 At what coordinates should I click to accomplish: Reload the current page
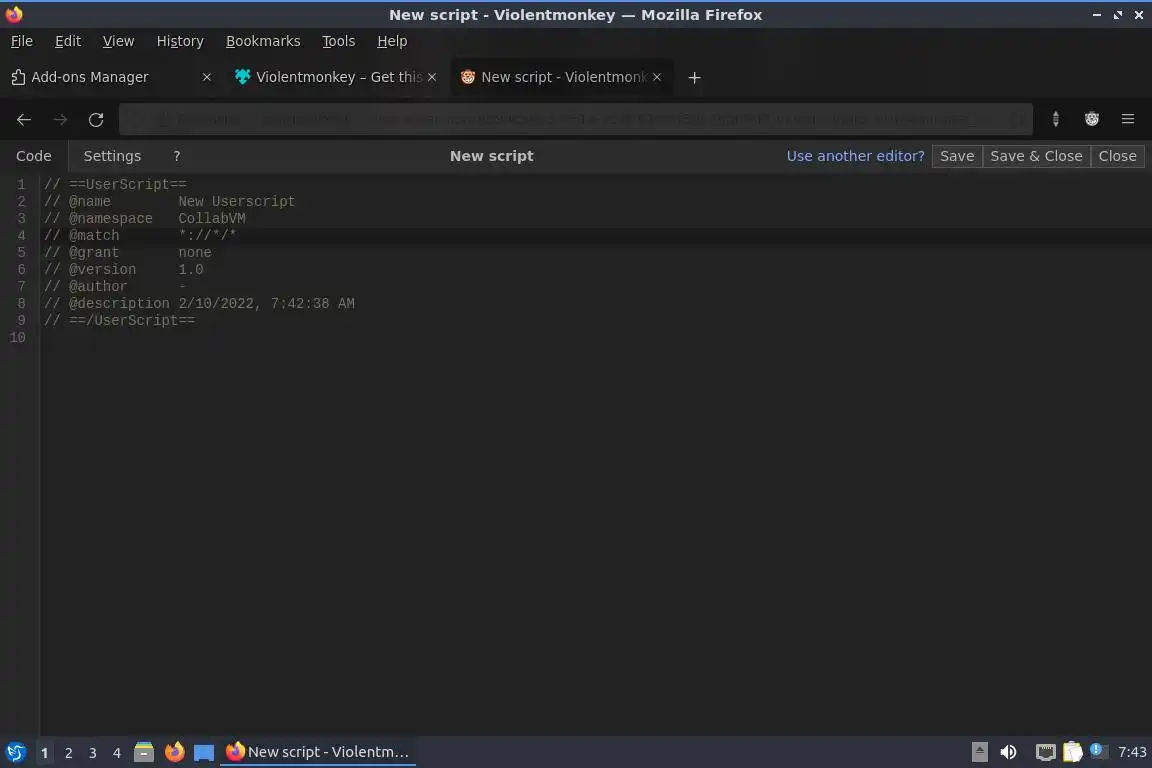[x=96, y=120]
